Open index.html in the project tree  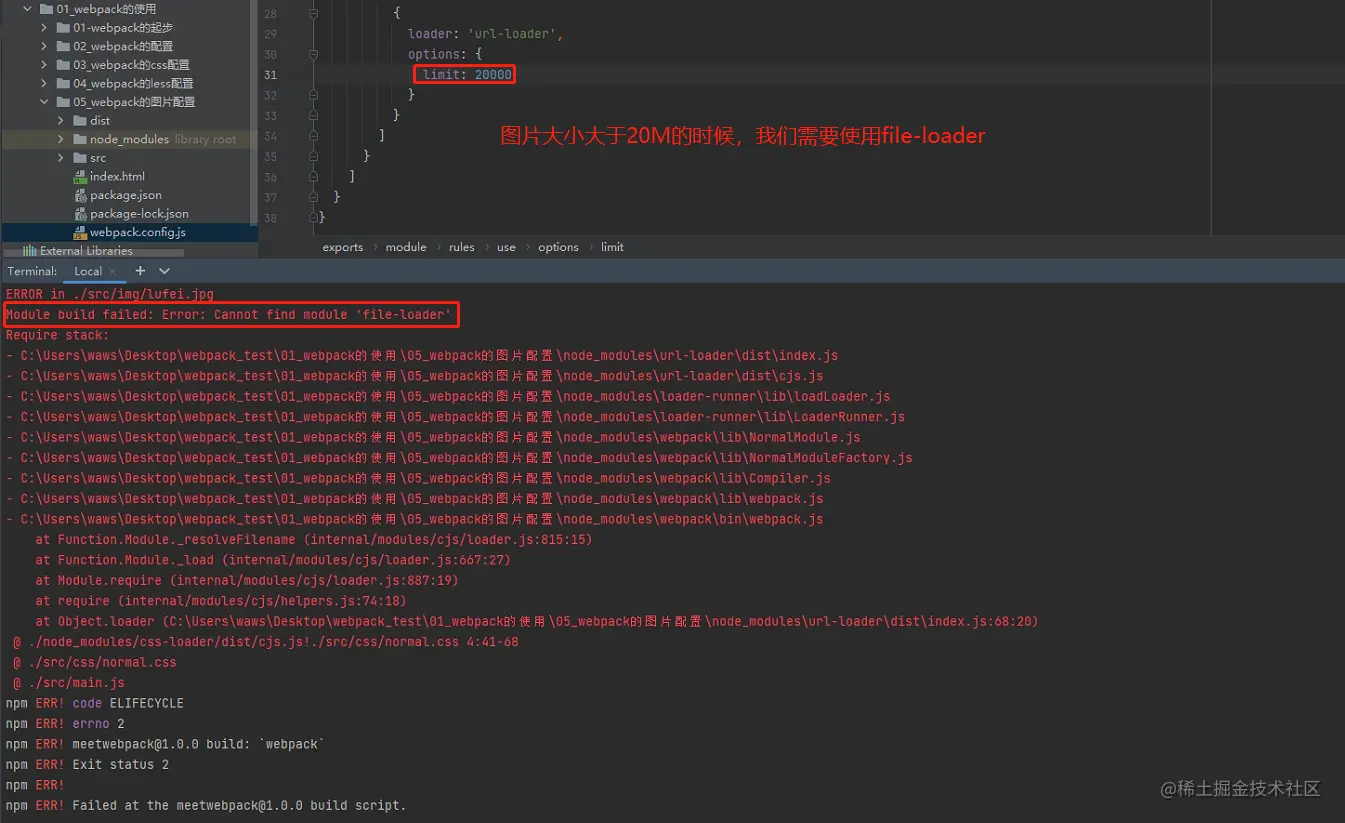(x=117, y=176)
